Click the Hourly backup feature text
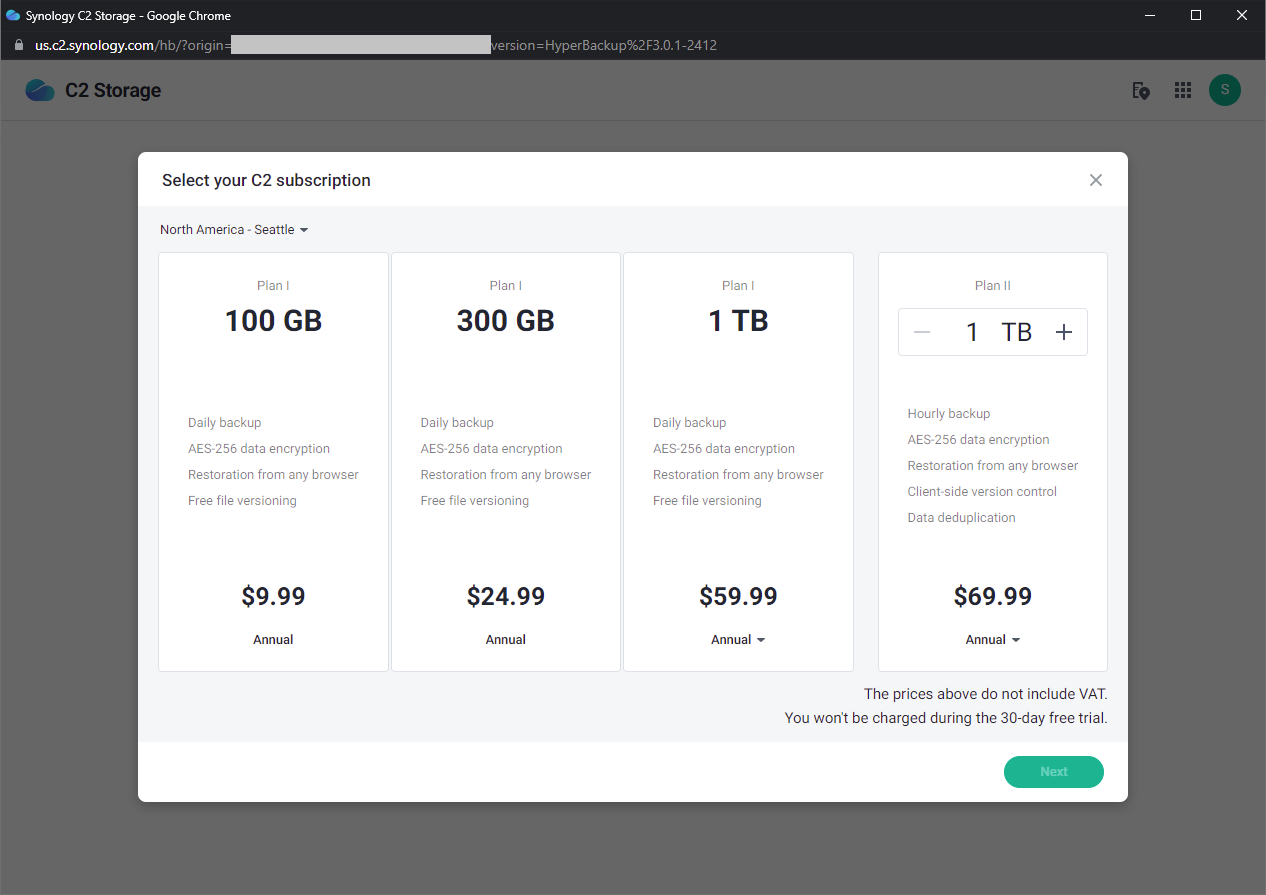The image size is (1266, 895). coord(949,414)
